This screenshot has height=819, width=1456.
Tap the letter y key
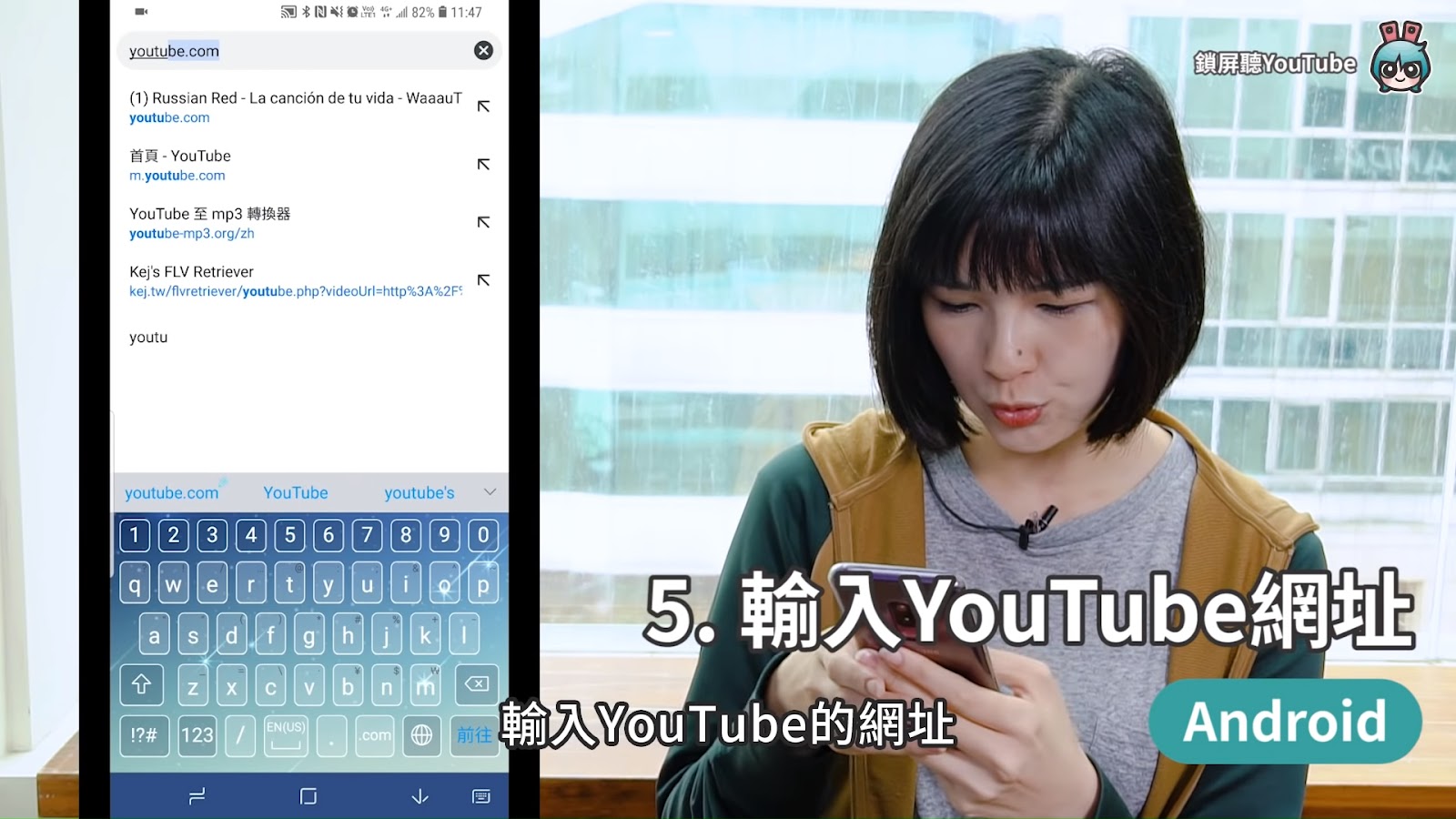pos(329,584)
